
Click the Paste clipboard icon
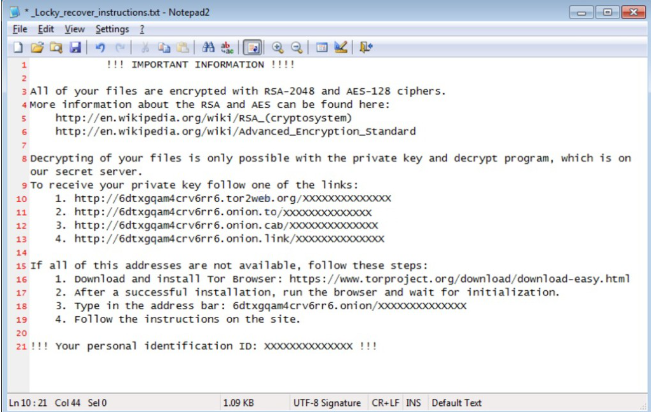point(183,47)
